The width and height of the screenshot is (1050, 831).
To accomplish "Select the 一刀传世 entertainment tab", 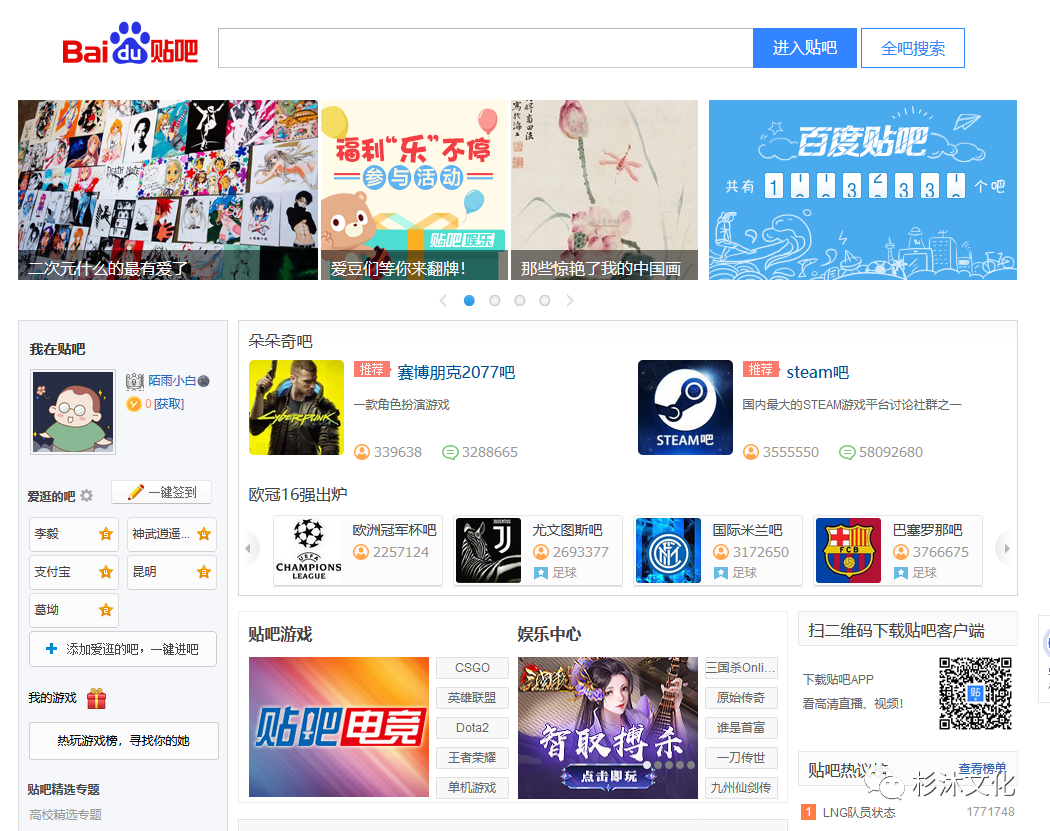I will [x=741, y=757].
